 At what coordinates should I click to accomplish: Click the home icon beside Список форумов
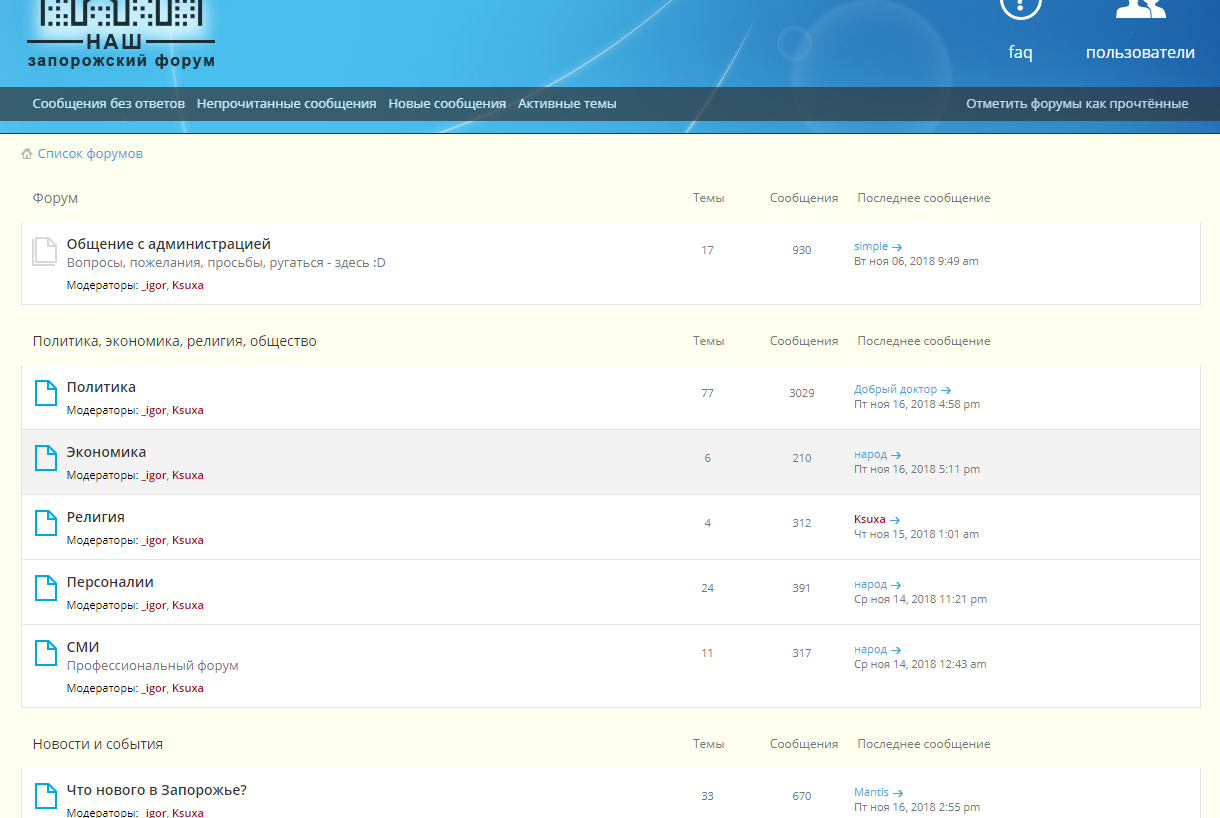[x=27, y=154]
